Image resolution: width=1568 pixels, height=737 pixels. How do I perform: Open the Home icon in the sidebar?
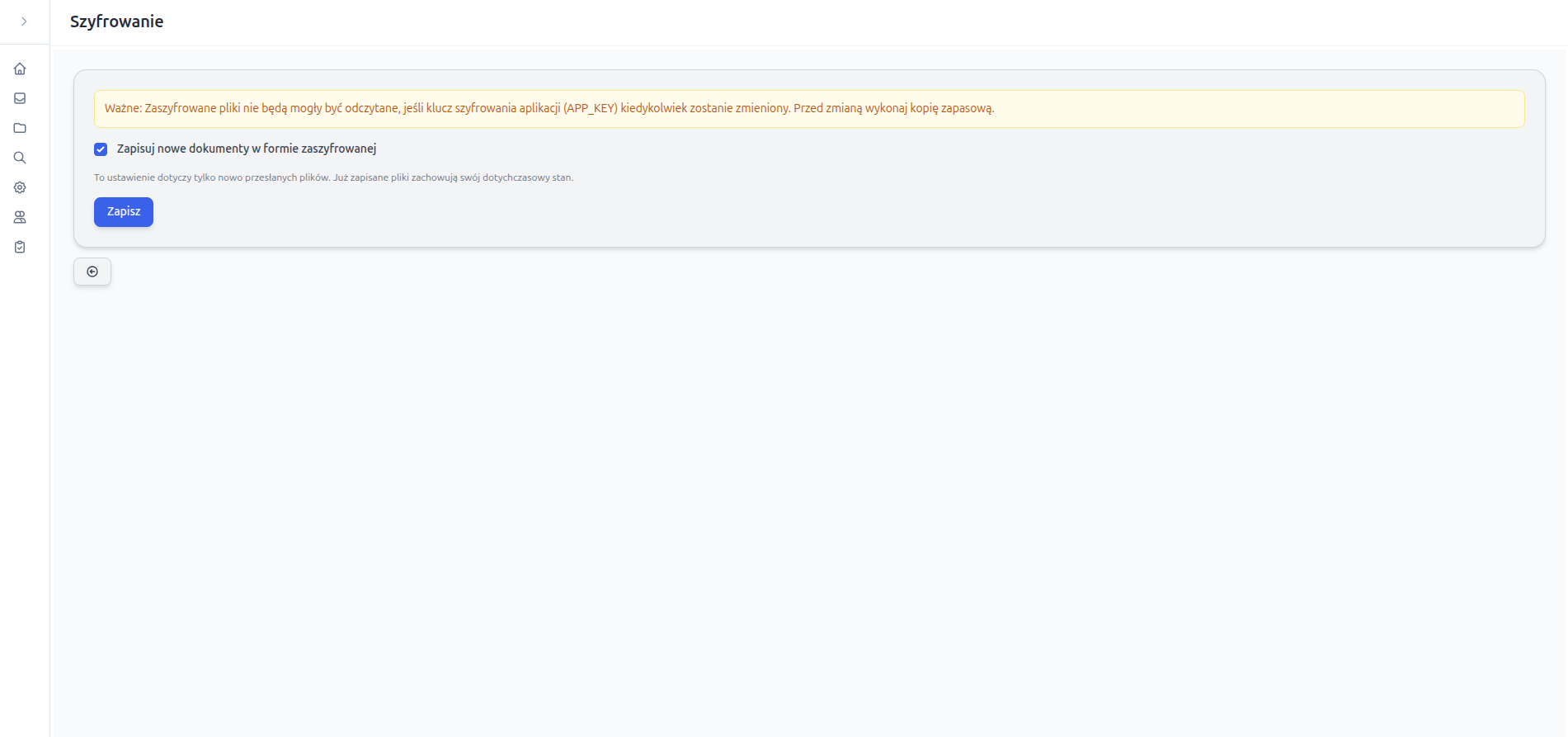click(x=20, y=69)
